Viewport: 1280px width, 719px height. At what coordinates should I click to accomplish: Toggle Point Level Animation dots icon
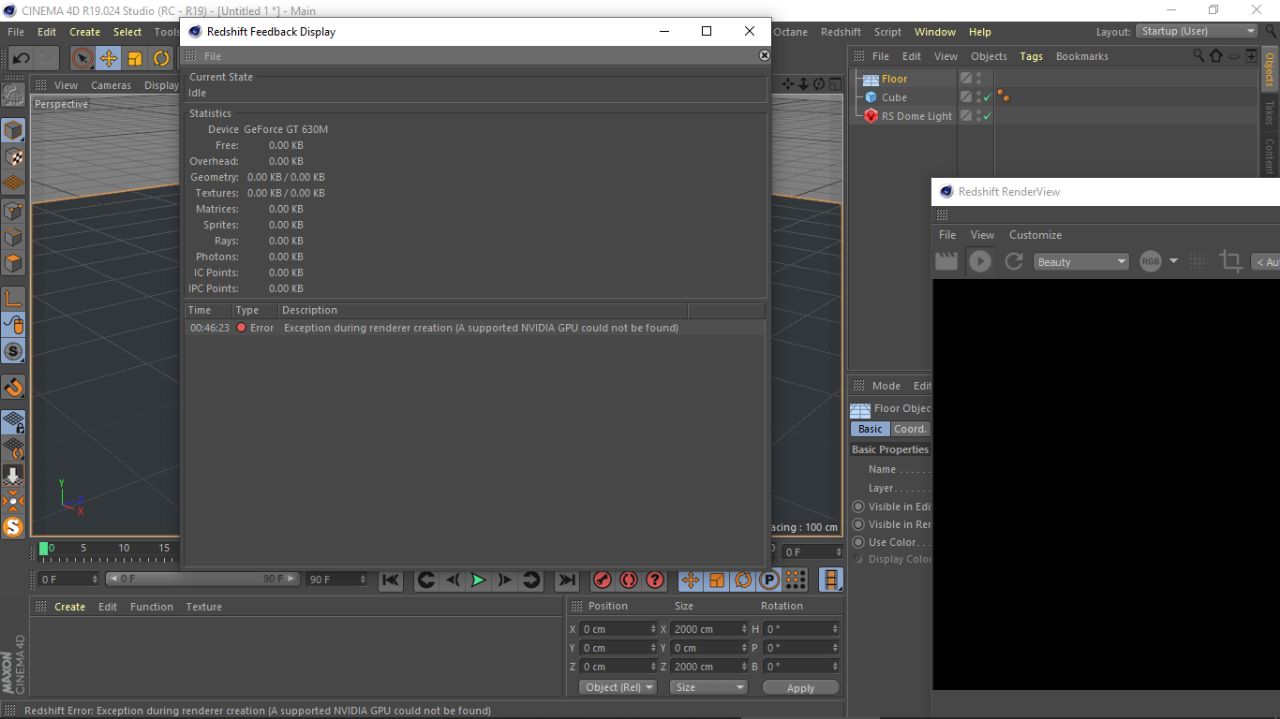[x=795, y=580]
